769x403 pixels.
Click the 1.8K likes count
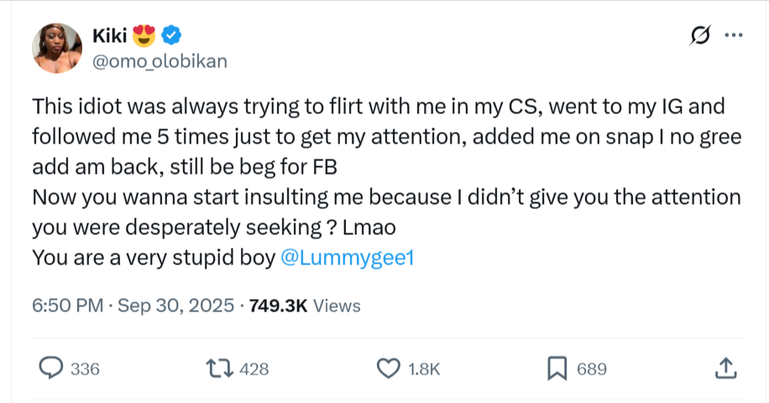(x=425, y=369)
